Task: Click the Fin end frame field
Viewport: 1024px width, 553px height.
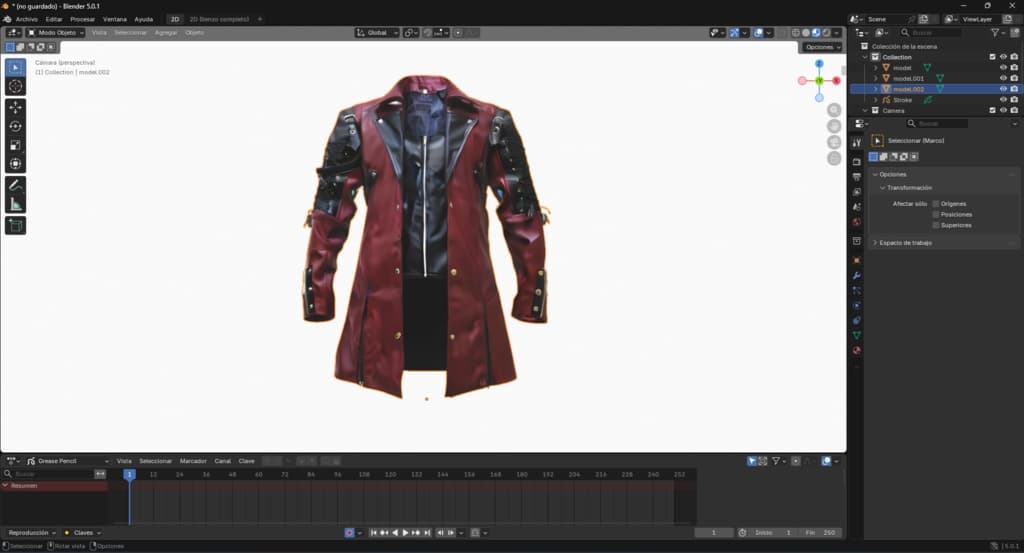Action: pyautogui.click(x=822, y=532)
